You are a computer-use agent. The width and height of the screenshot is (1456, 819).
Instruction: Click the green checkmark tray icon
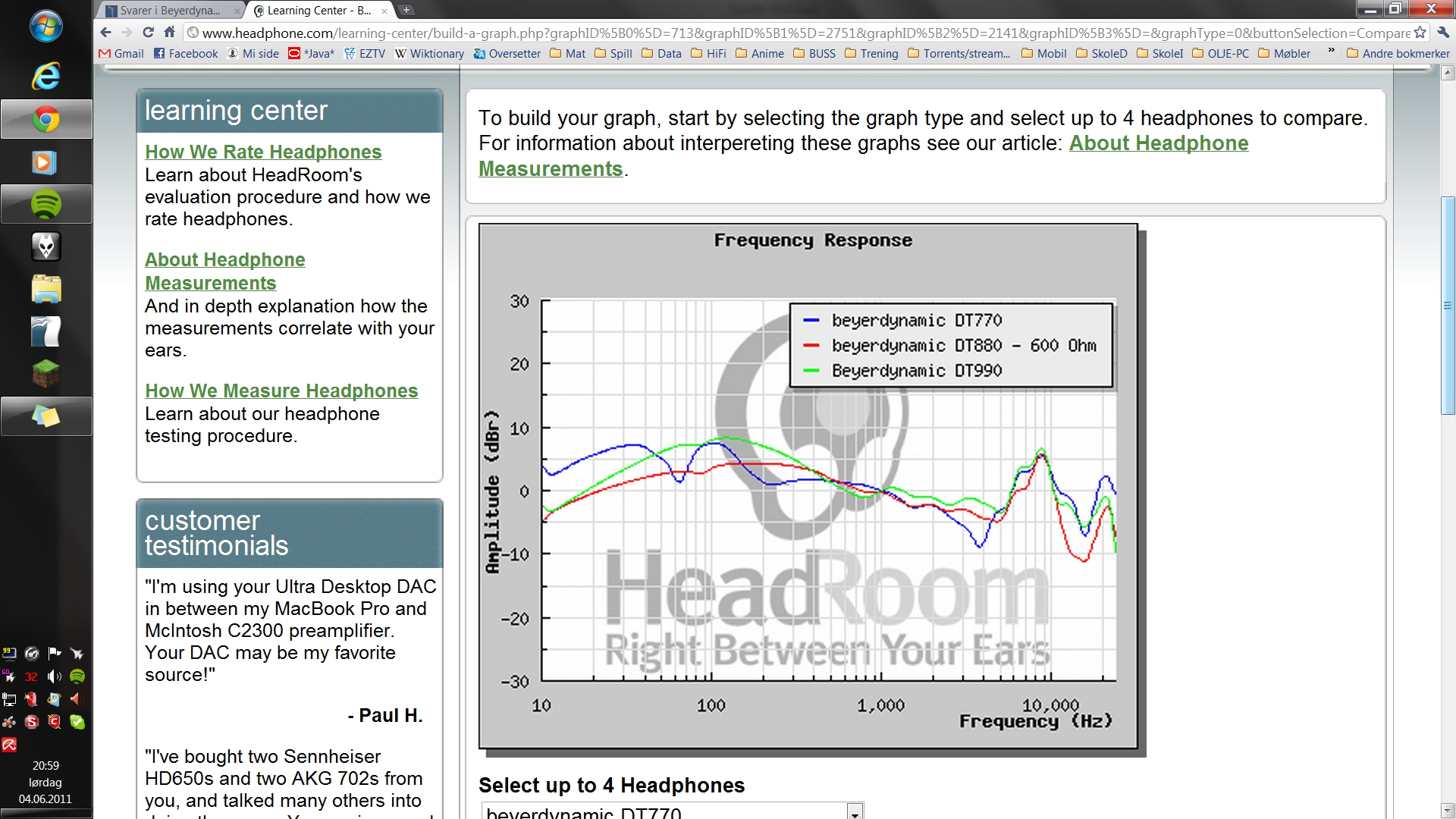(x=77, y=722)
